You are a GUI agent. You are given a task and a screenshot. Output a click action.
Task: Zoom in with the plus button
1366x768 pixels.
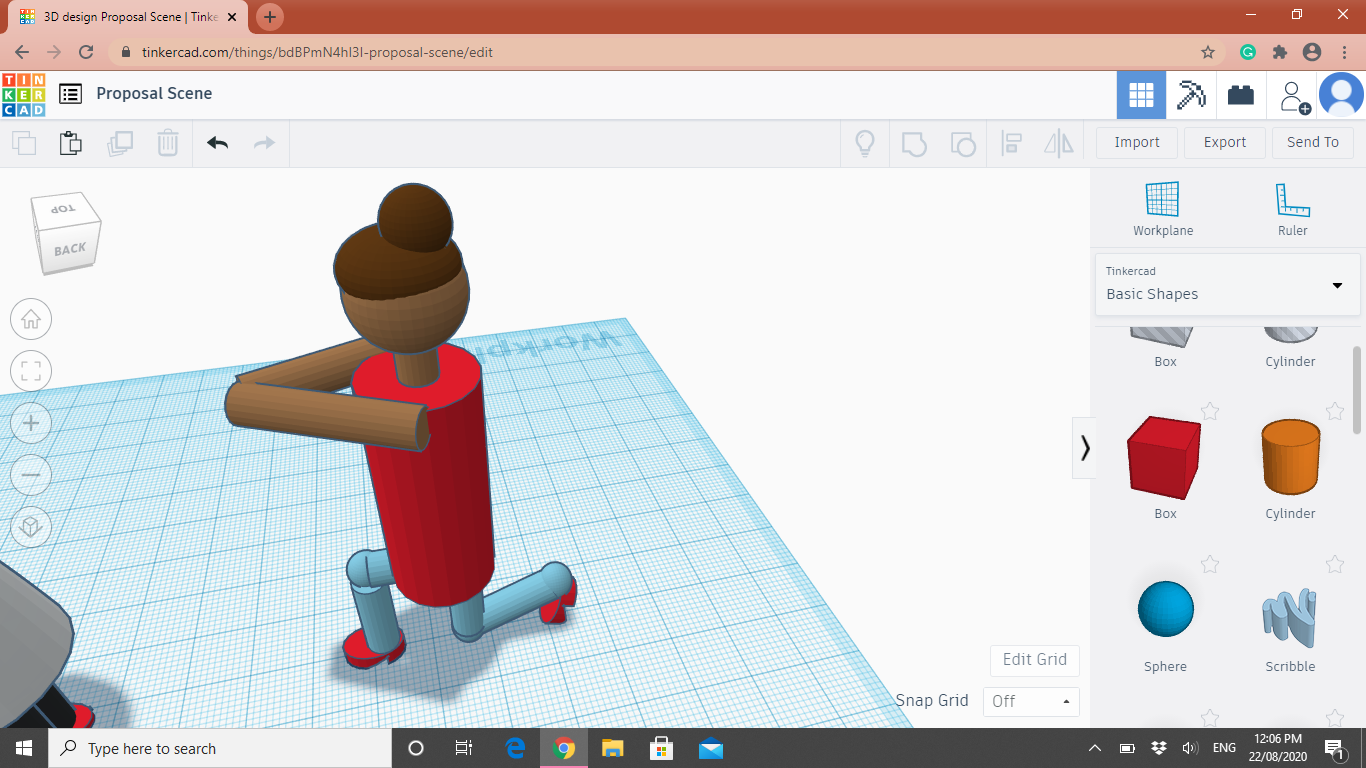click(31, 423)
